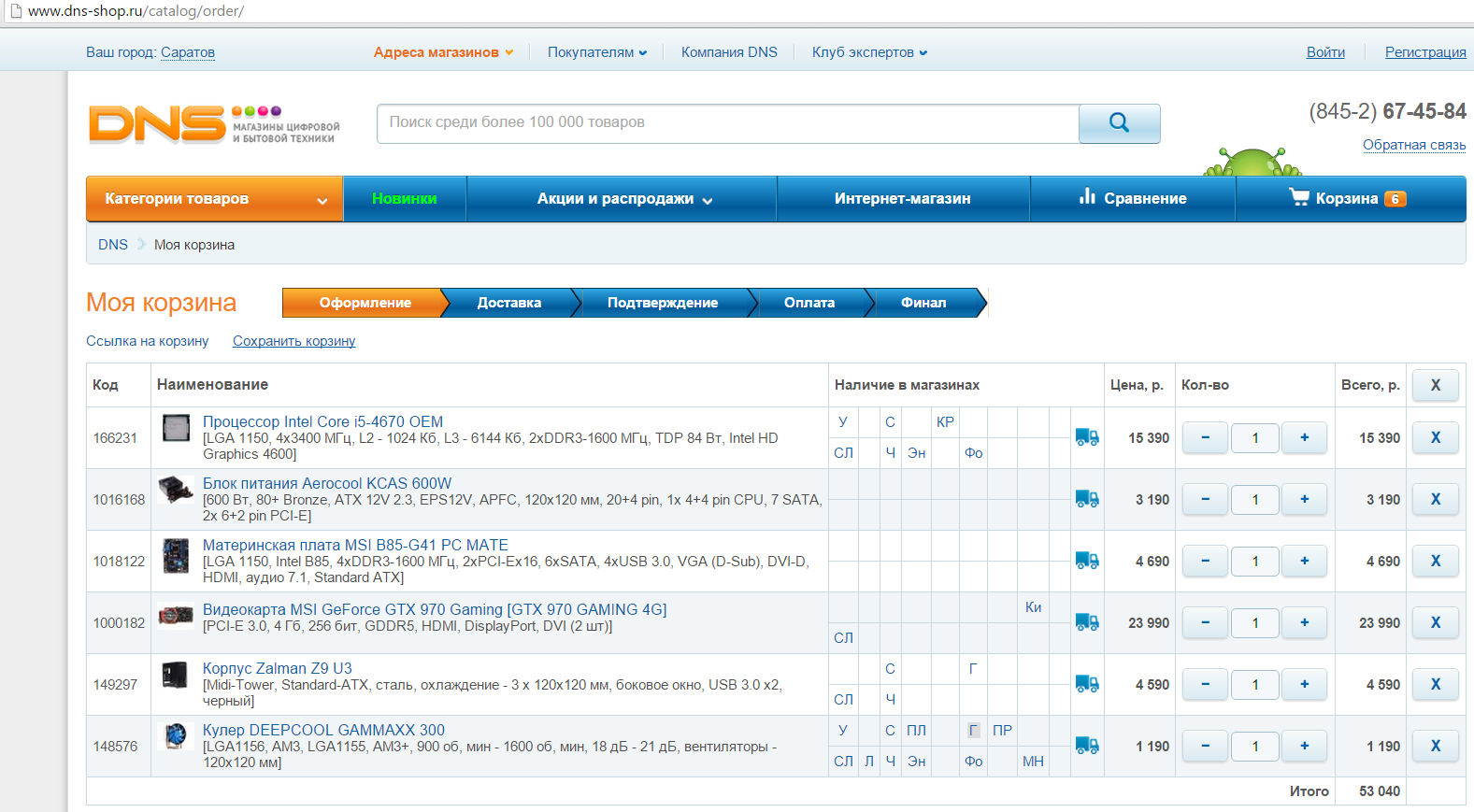This screenshot has height=812, width=1474.
Task: Click delivery truck icon for Zalman Z9 U3
Action: pos(1087,684)
